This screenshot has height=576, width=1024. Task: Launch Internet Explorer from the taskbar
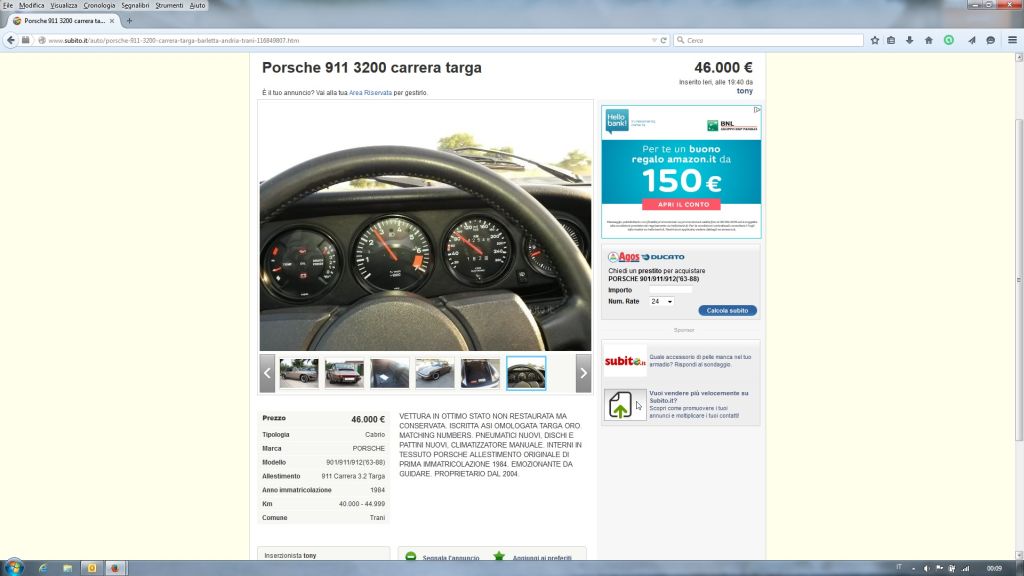click(43, 568)
